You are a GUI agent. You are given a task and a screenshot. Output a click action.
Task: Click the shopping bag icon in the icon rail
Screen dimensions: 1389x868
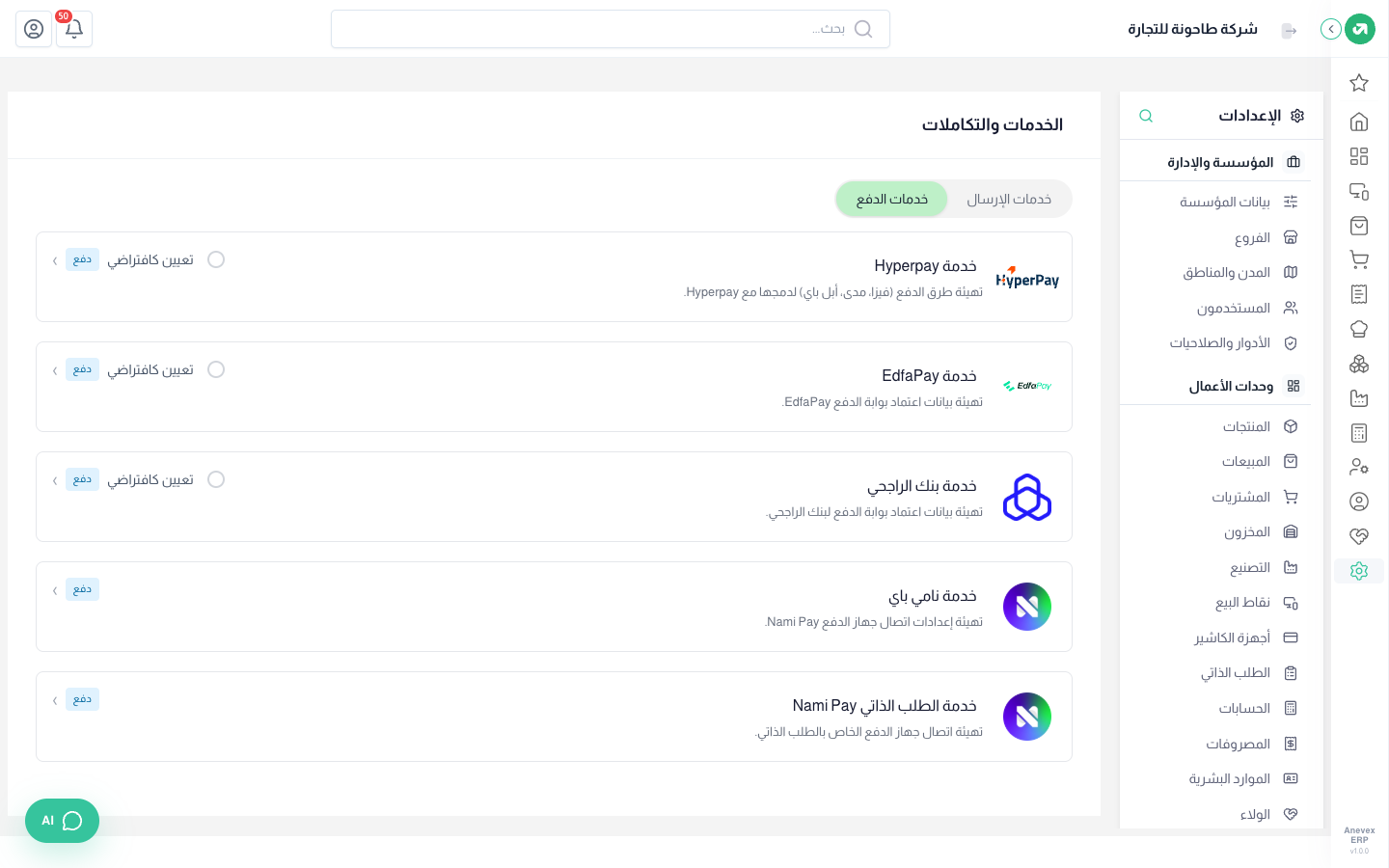pyautogui.click(x=1359, y=226)
